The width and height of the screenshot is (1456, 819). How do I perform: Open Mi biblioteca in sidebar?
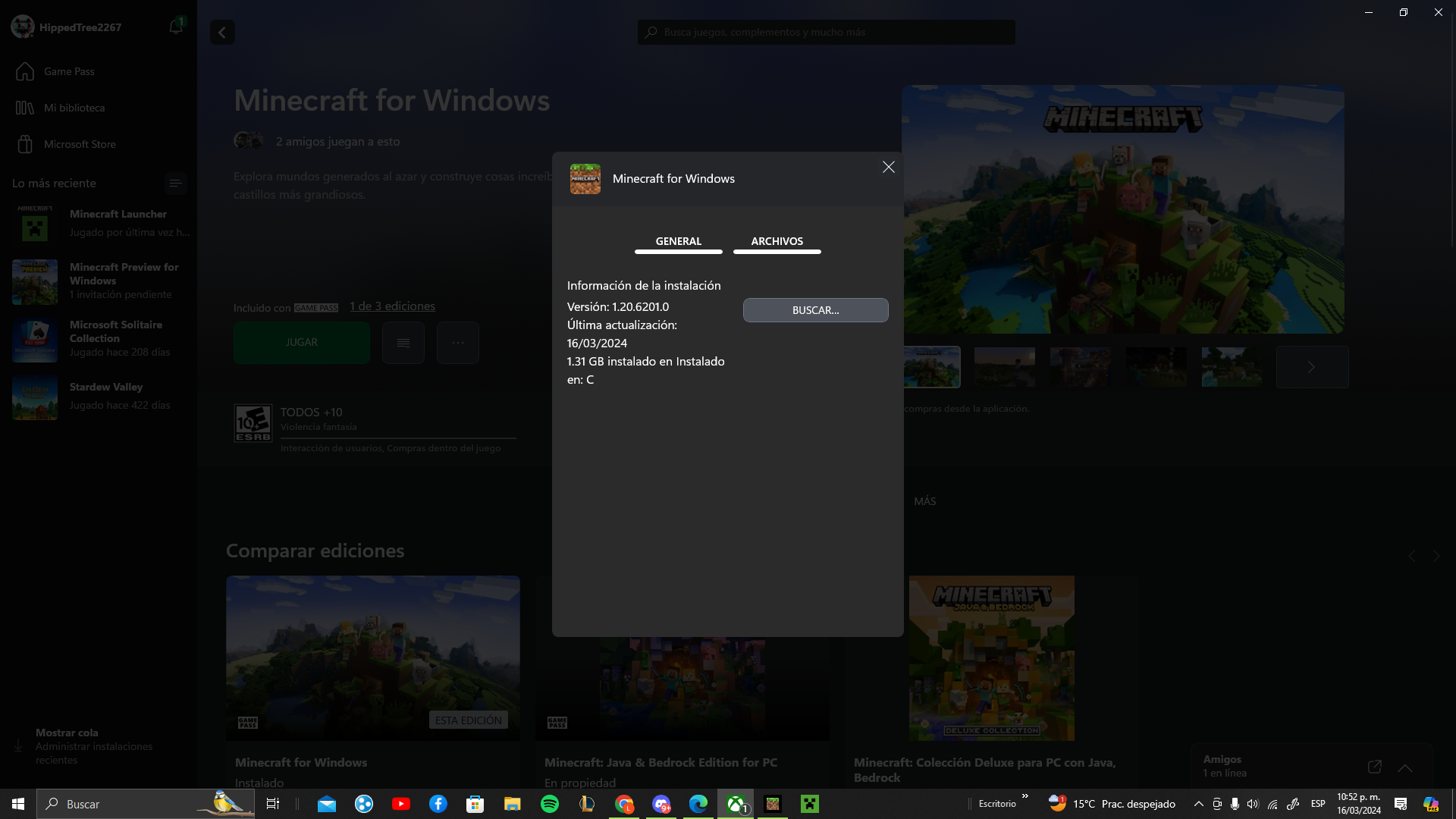coord(74,108)
